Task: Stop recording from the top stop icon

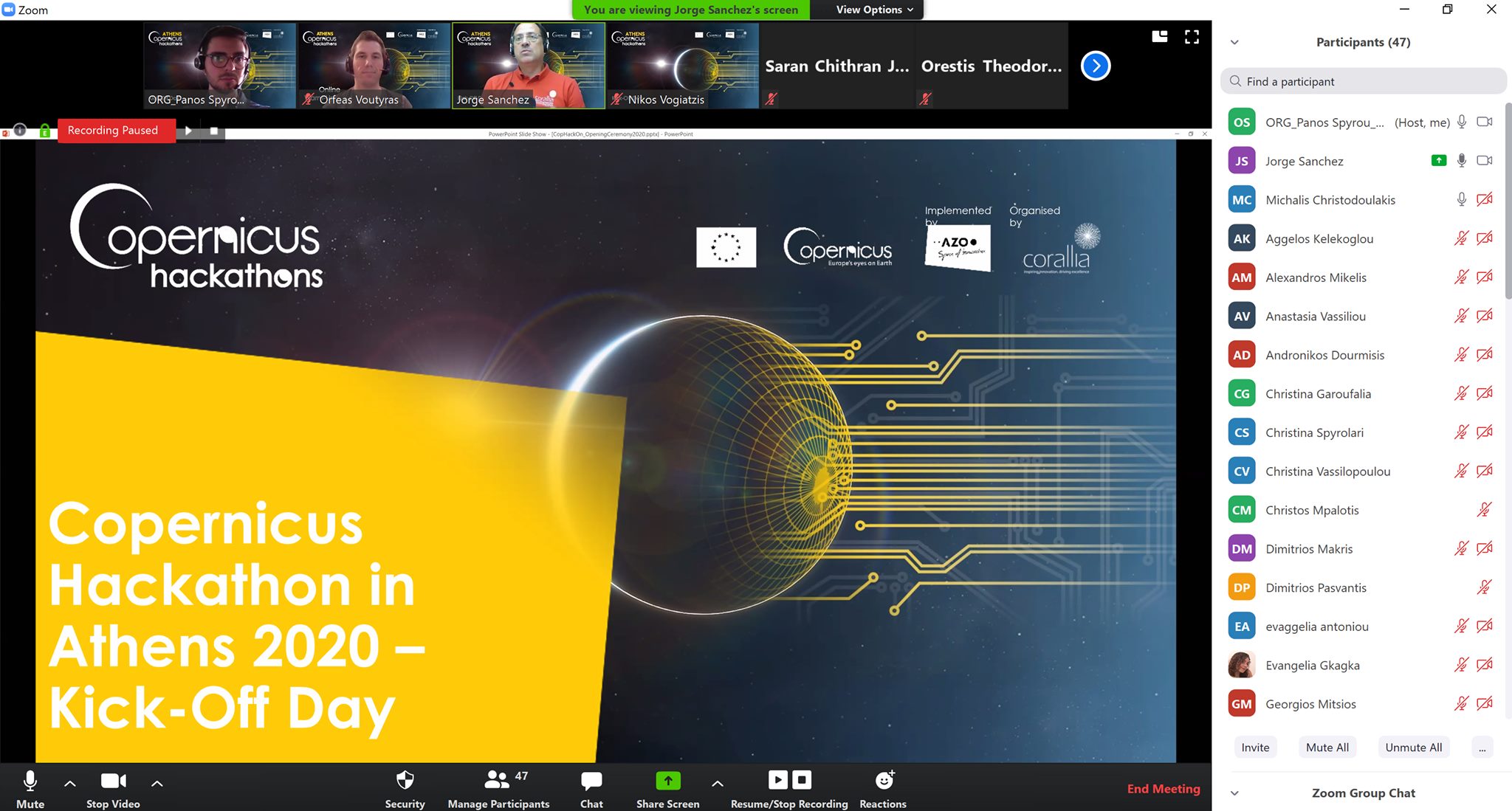Action: coord(213,131)
